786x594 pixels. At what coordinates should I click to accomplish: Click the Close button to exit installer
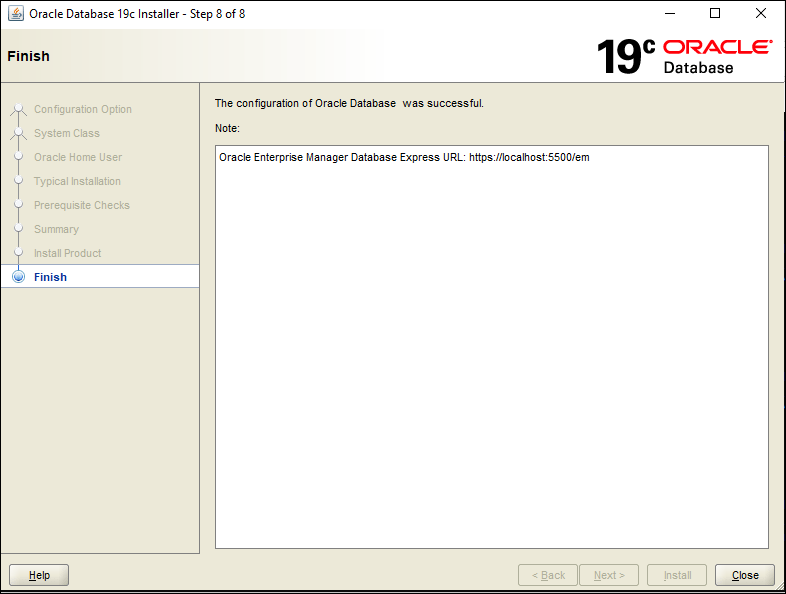(744, 575)
